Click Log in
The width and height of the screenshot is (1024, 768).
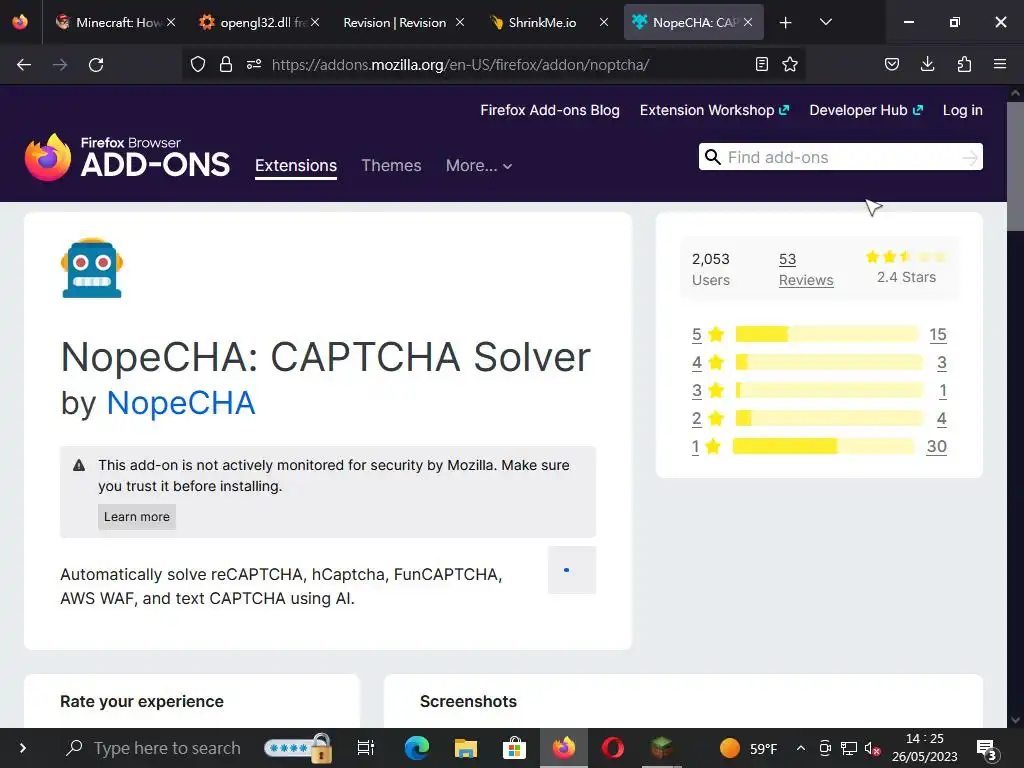tap(963, 110)
